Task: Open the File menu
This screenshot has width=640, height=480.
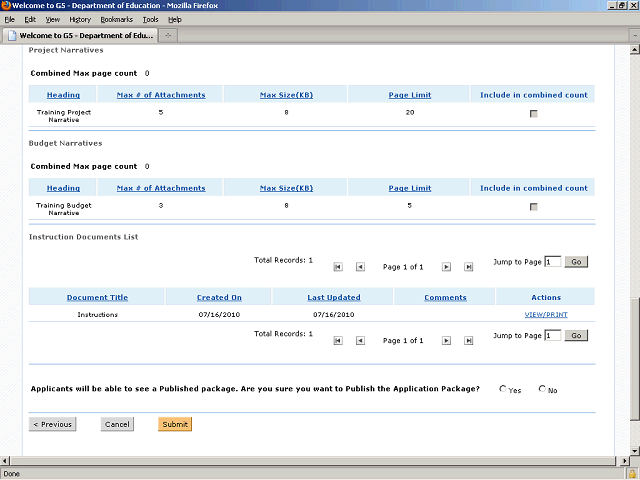Action: (x=9, y=20)
